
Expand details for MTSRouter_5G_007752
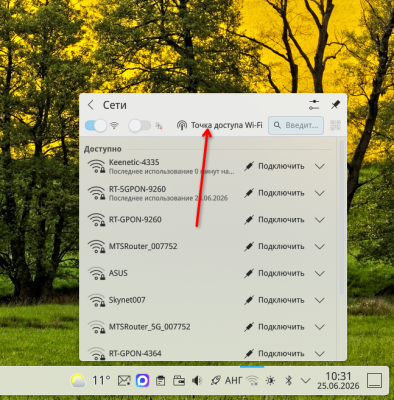pos(320,327)
